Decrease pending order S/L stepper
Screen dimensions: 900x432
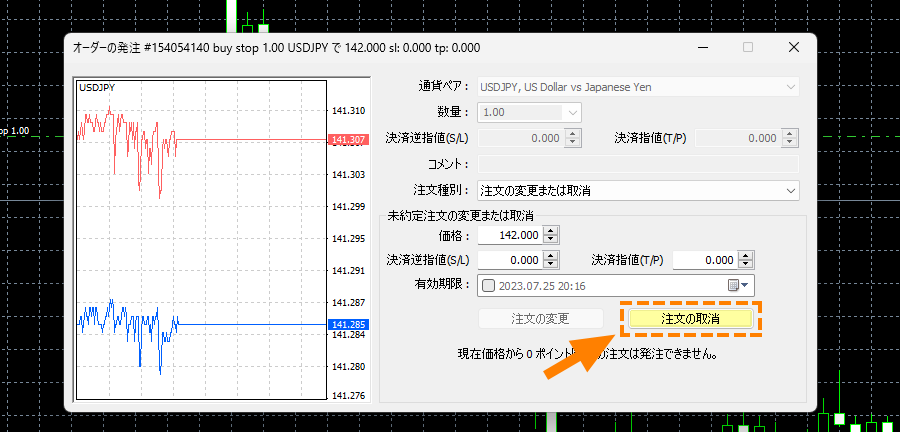coord(550,264)
